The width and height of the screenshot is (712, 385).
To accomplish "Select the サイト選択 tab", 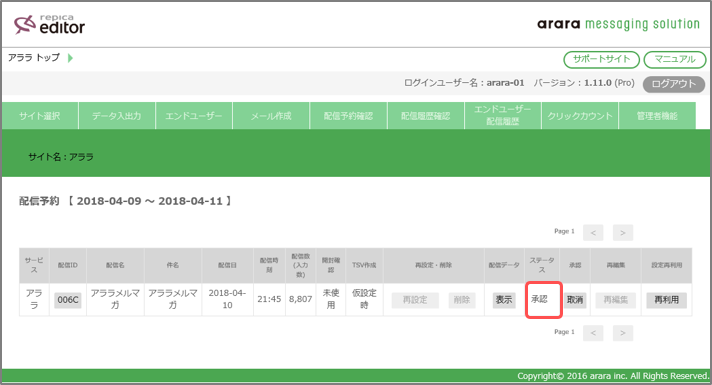I will (40, 116).
